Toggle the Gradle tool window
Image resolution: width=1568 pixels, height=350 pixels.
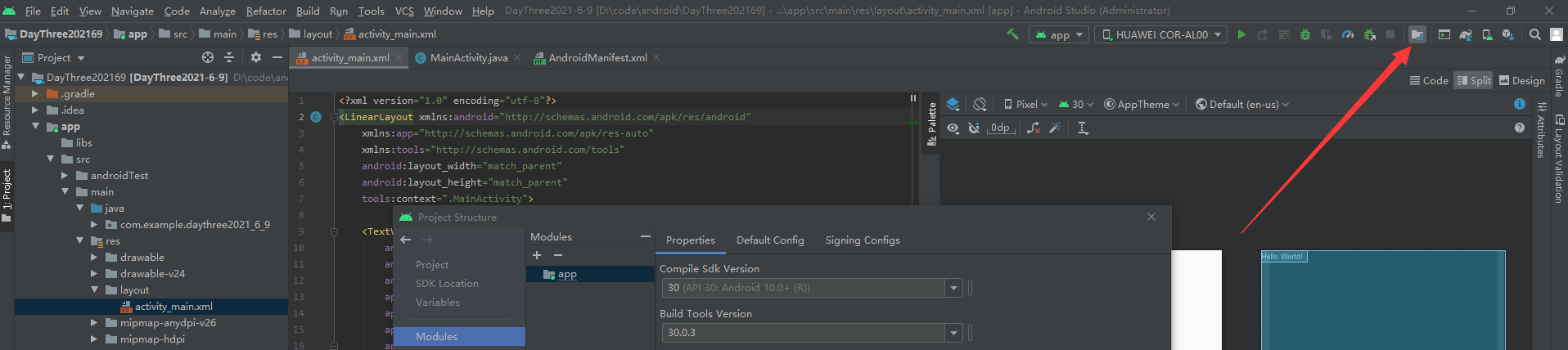click(1559, 77)
